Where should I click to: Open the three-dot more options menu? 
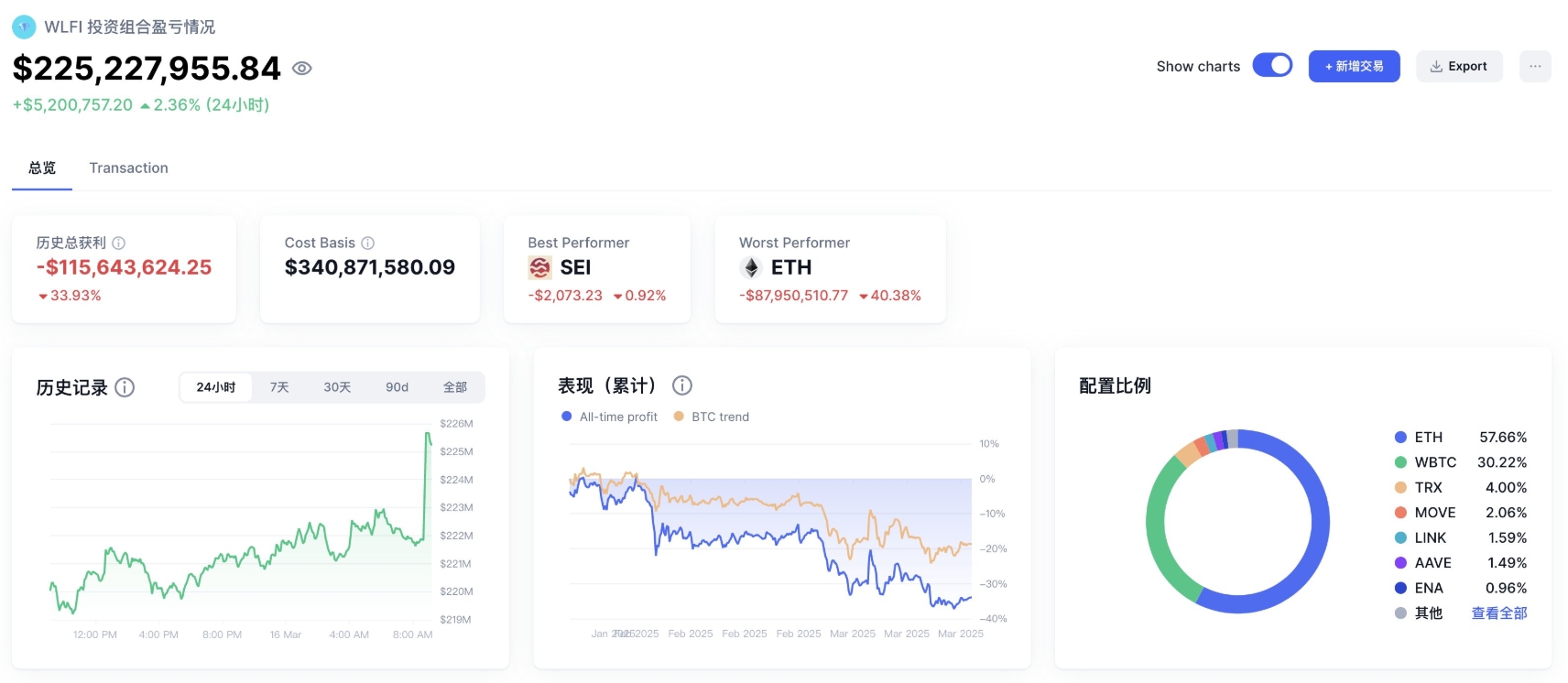pos(1535,66)
